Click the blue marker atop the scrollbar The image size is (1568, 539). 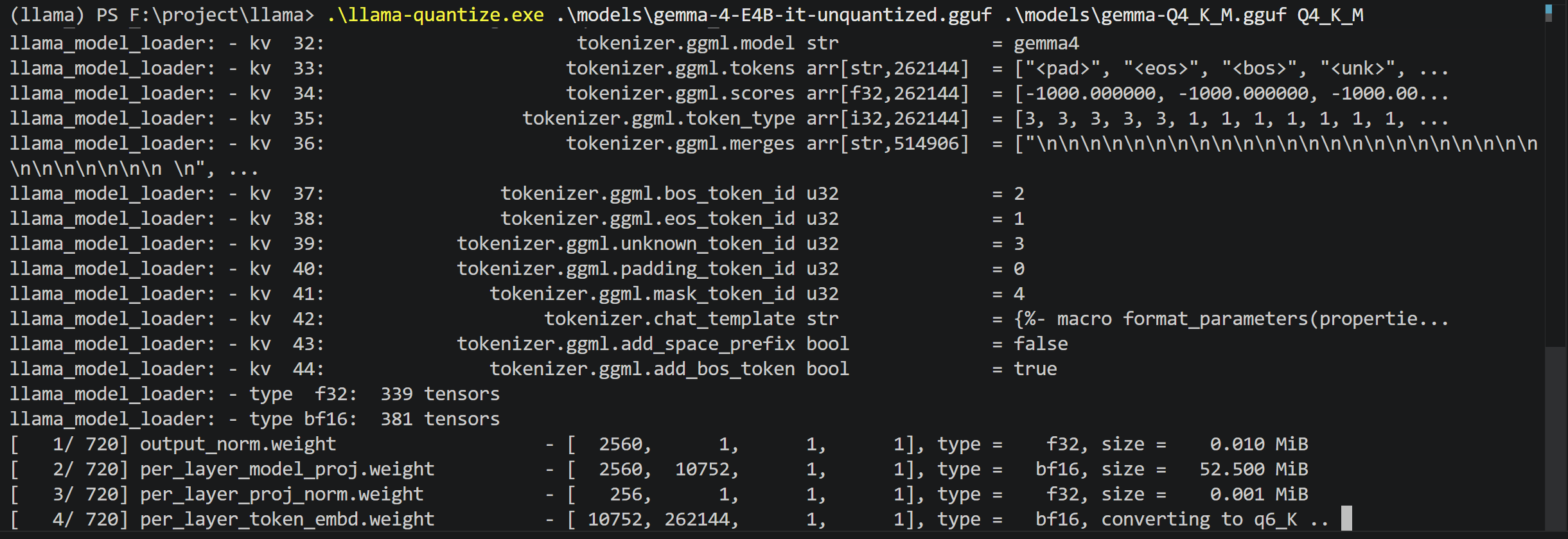point(1549,10)
